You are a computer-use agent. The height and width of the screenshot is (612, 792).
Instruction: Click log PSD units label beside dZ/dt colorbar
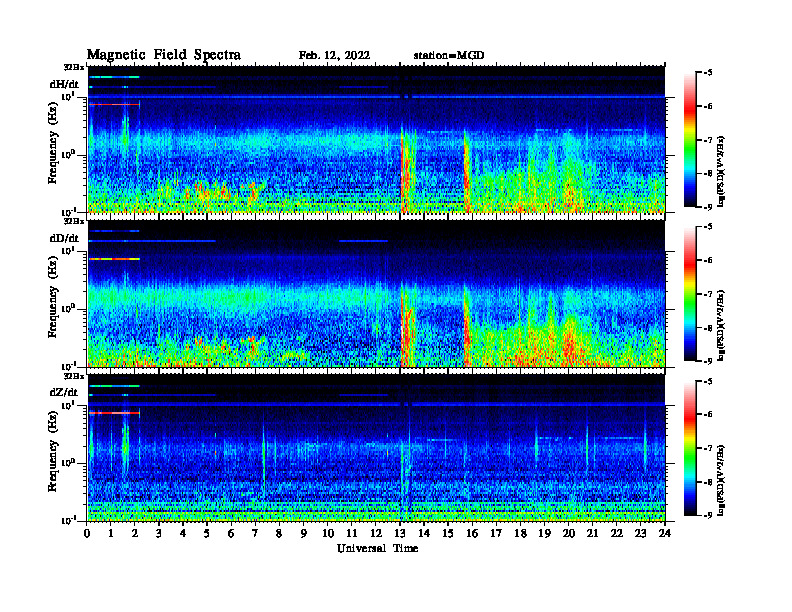pyautogui.click(x=722, y=480)
